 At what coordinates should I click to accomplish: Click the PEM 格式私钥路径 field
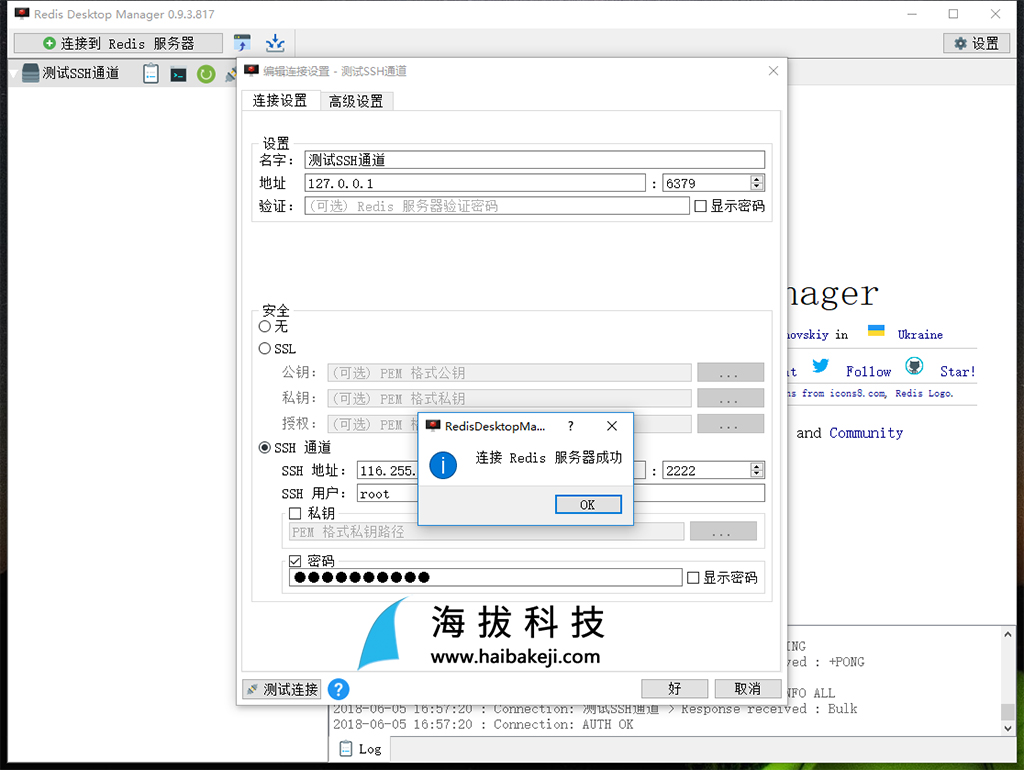[487, 532]
